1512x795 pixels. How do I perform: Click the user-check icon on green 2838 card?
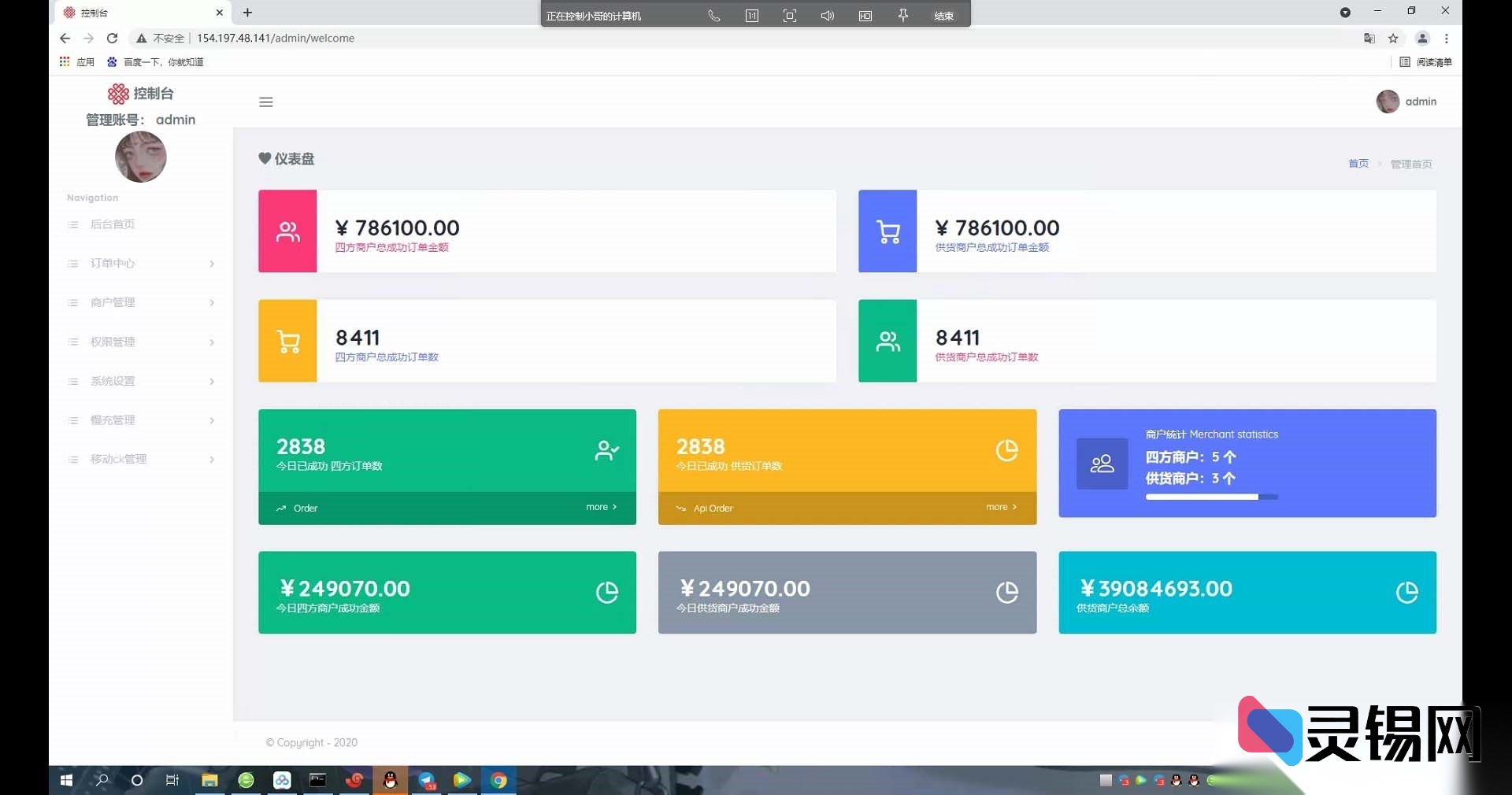(x=606, y=450)
